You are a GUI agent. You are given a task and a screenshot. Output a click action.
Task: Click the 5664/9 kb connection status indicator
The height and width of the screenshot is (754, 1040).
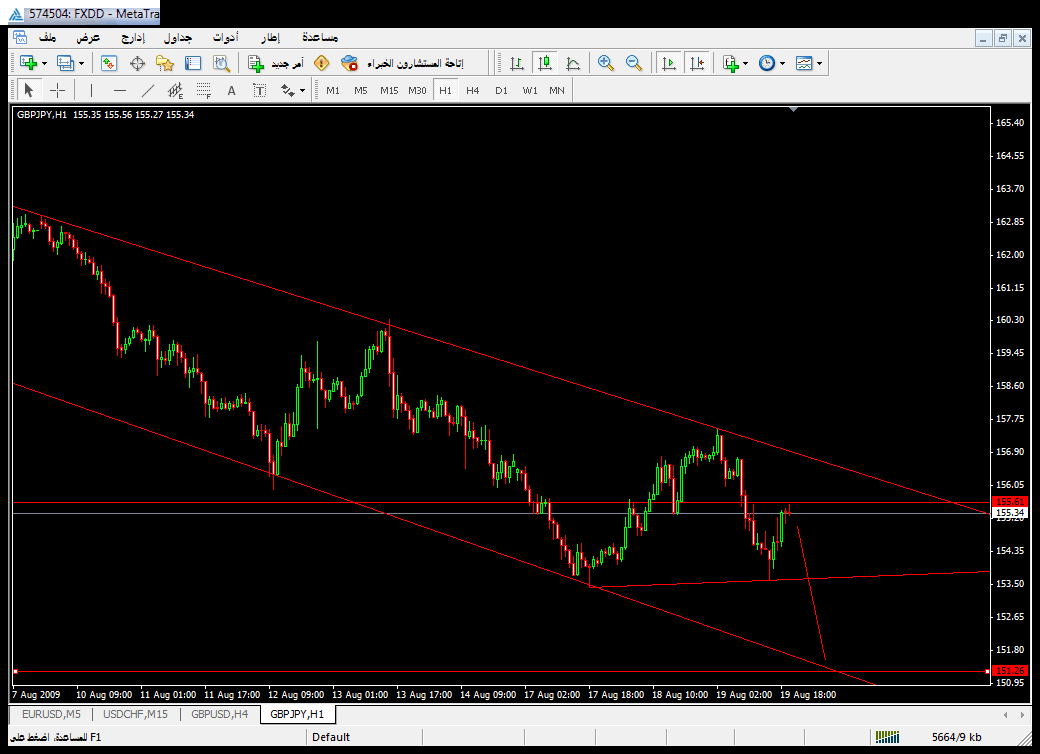pos(955,737)
